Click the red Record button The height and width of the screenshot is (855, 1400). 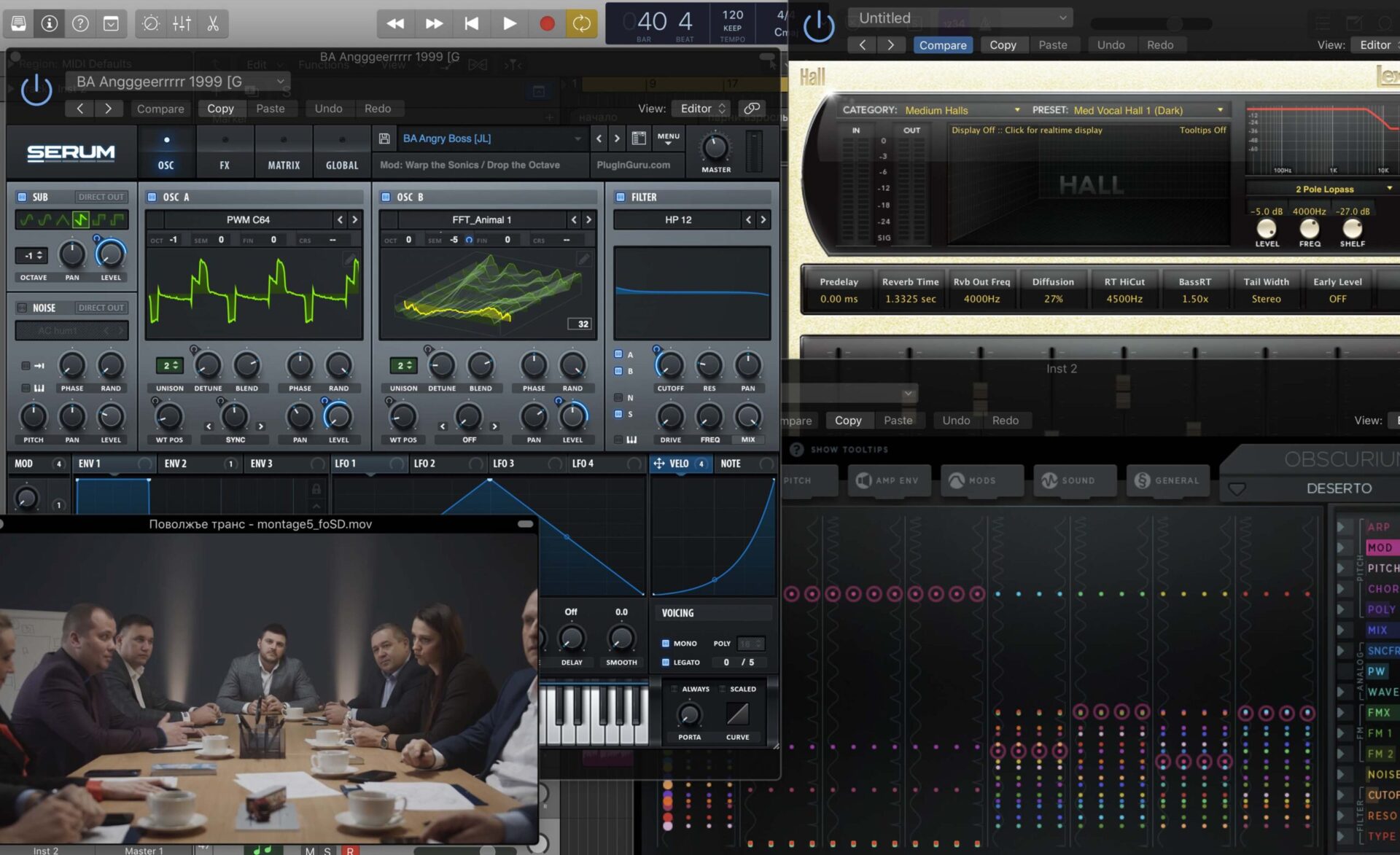click(x=547, y=23)
